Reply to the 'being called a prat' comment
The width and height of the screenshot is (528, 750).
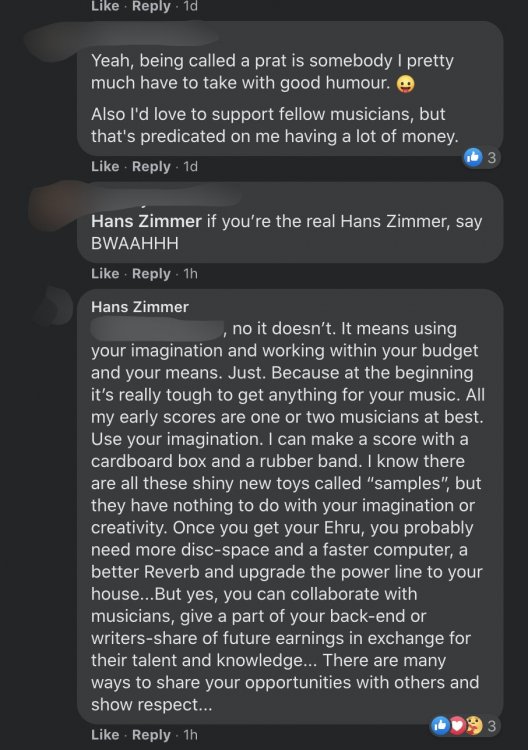(151, 166)
